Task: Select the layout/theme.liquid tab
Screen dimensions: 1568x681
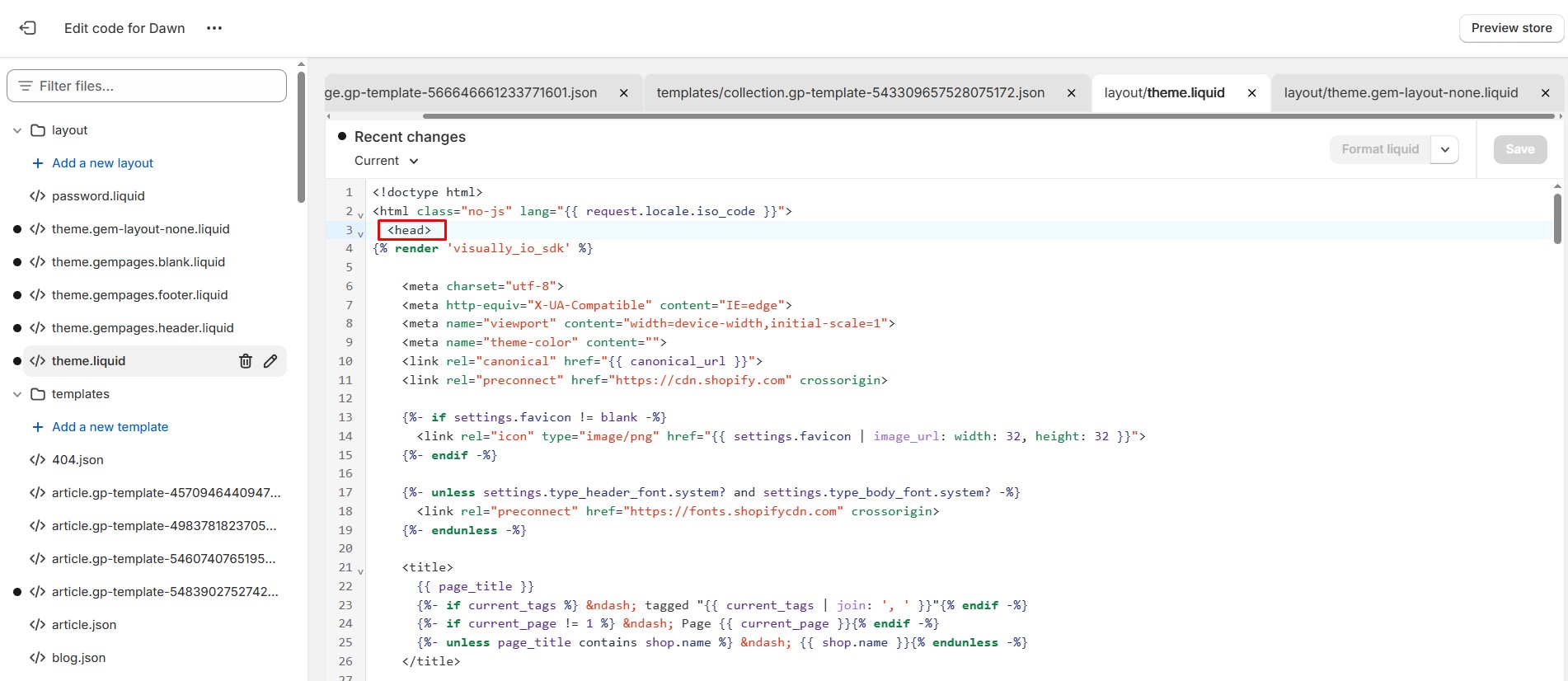Action: pyautogui.click(x=1164, y=92)
